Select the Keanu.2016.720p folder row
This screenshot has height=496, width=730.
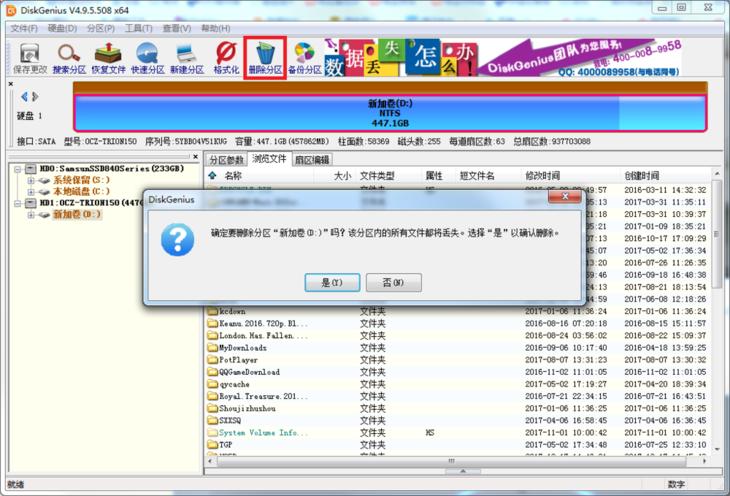458,323
